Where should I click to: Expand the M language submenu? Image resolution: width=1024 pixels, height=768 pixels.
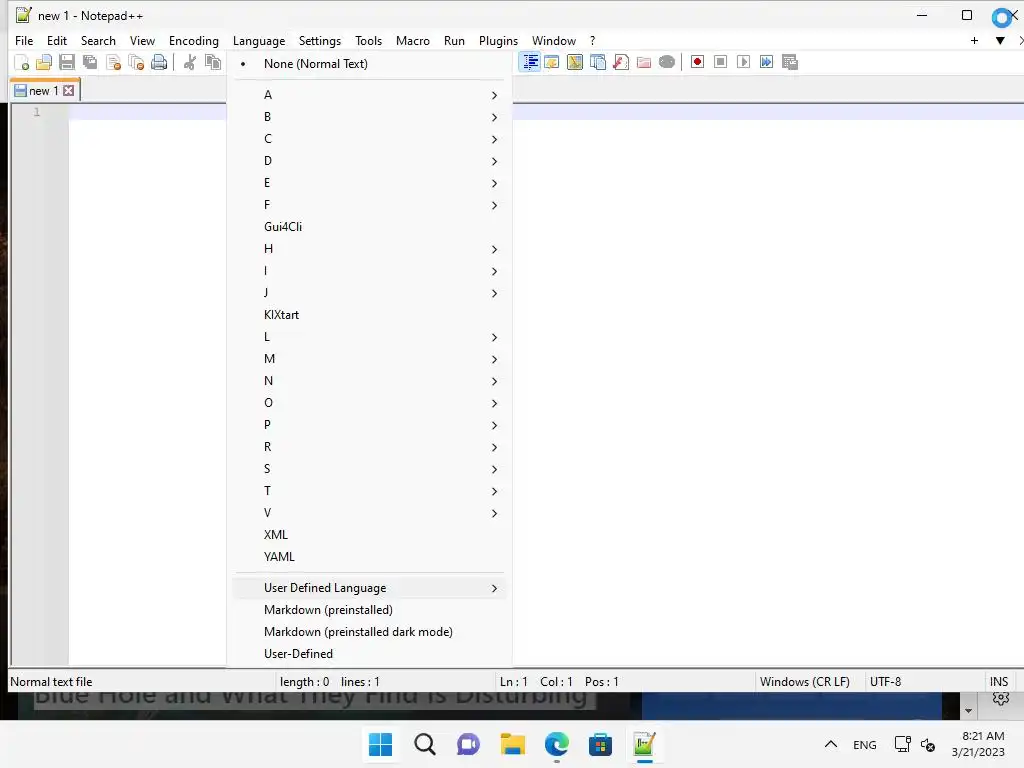(369, 359)
